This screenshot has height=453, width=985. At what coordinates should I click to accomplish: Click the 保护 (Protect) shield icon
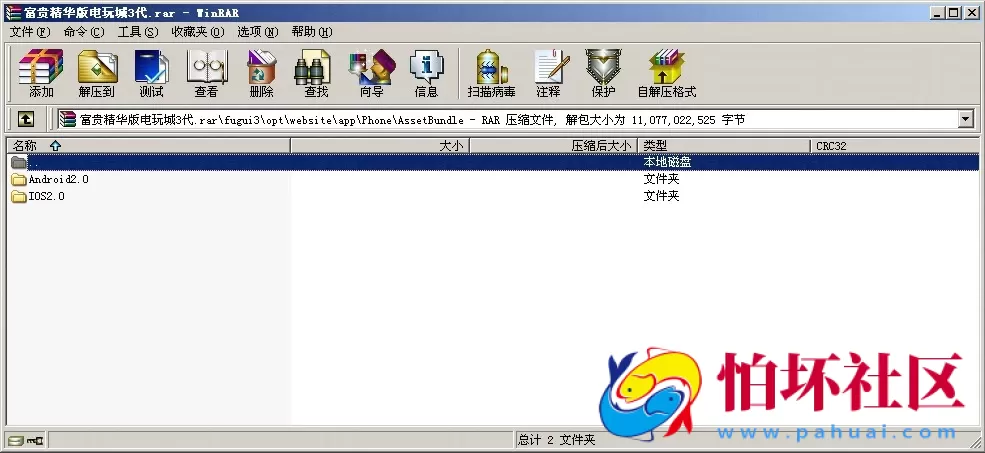point(603,74)
